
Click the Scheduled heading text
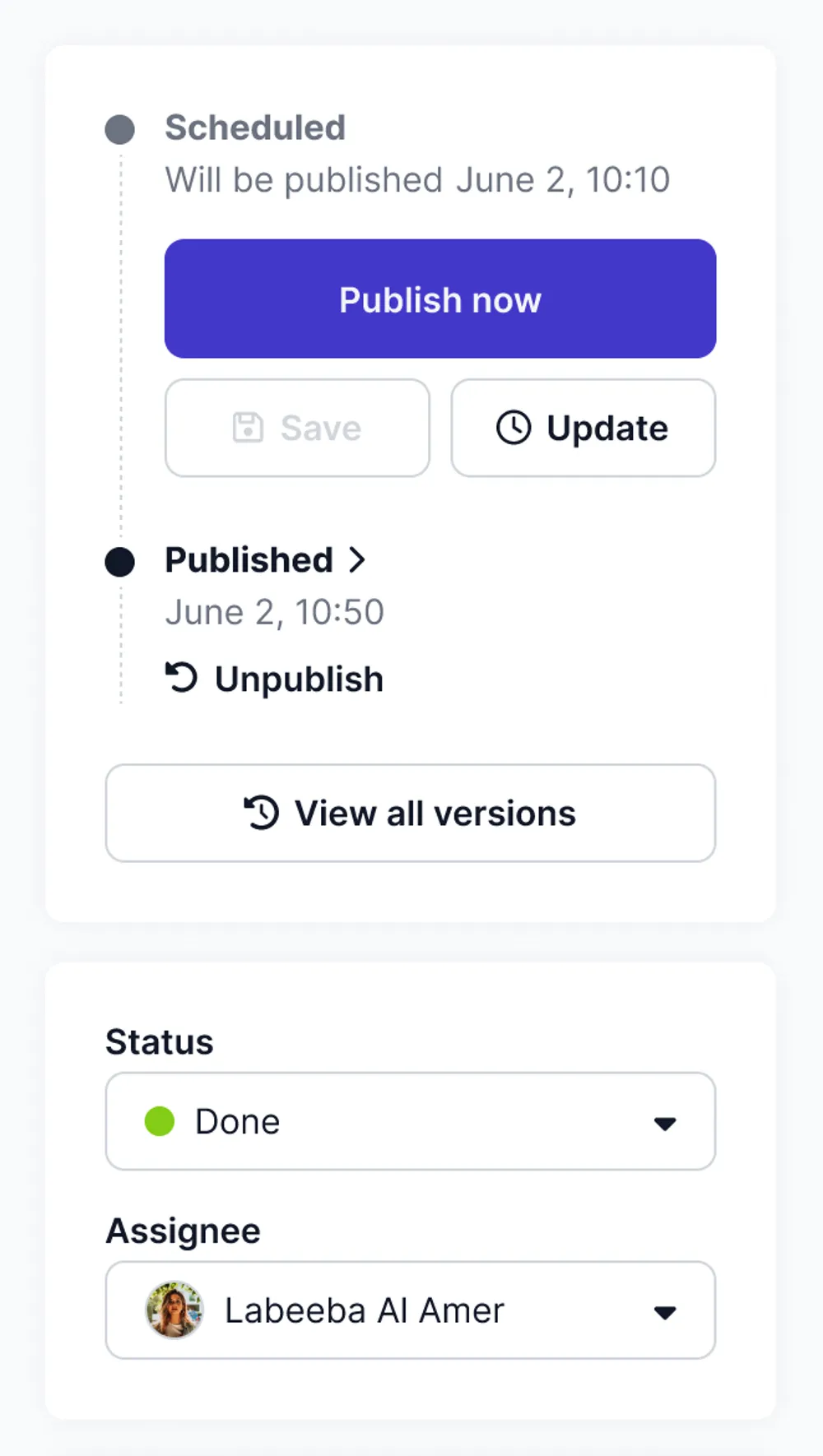pyautogui.click(x=255, y=128)
